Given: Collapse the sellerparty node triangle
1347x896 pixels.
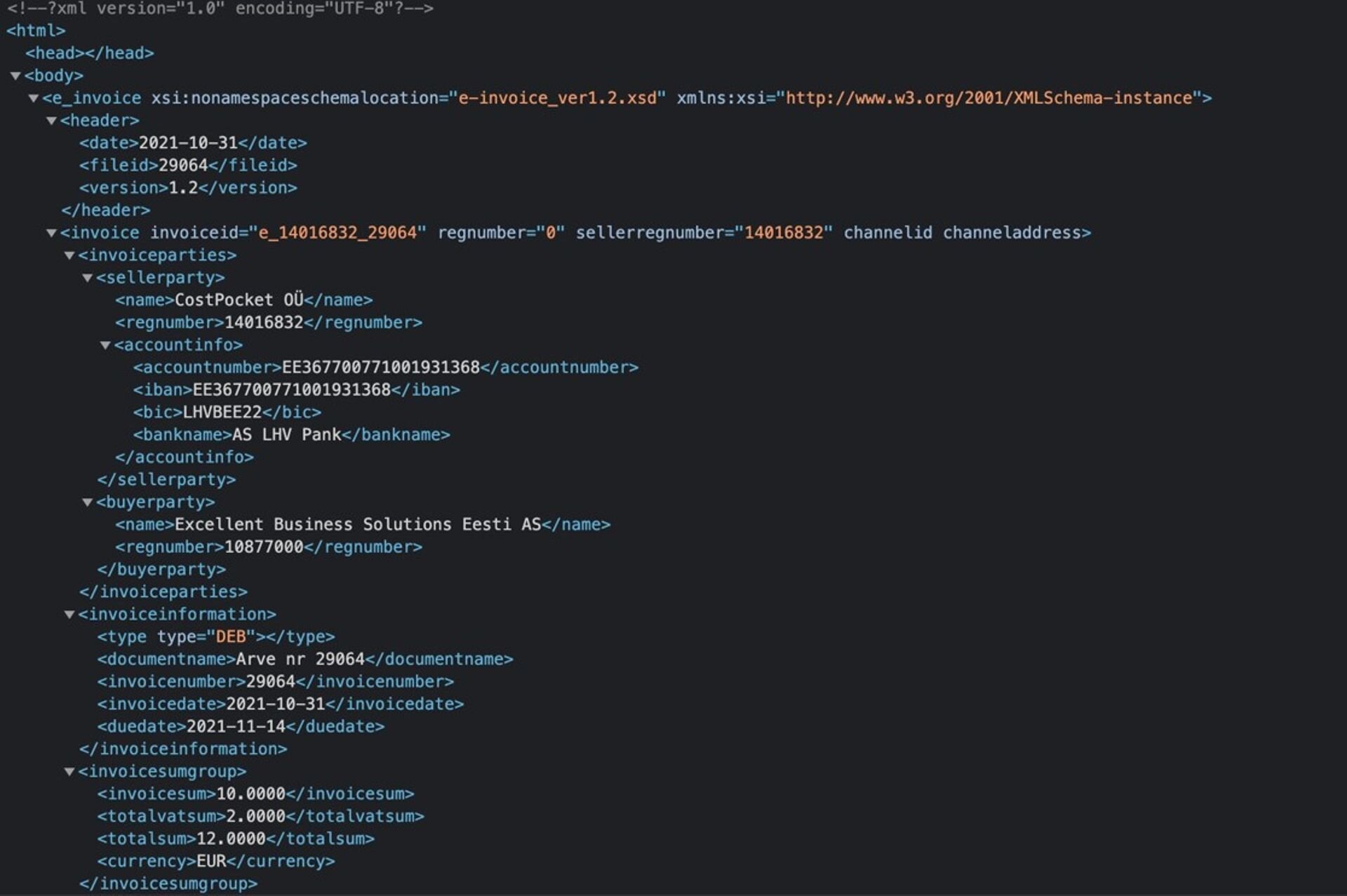Looking at the screenshot, I should pos(88,278).
